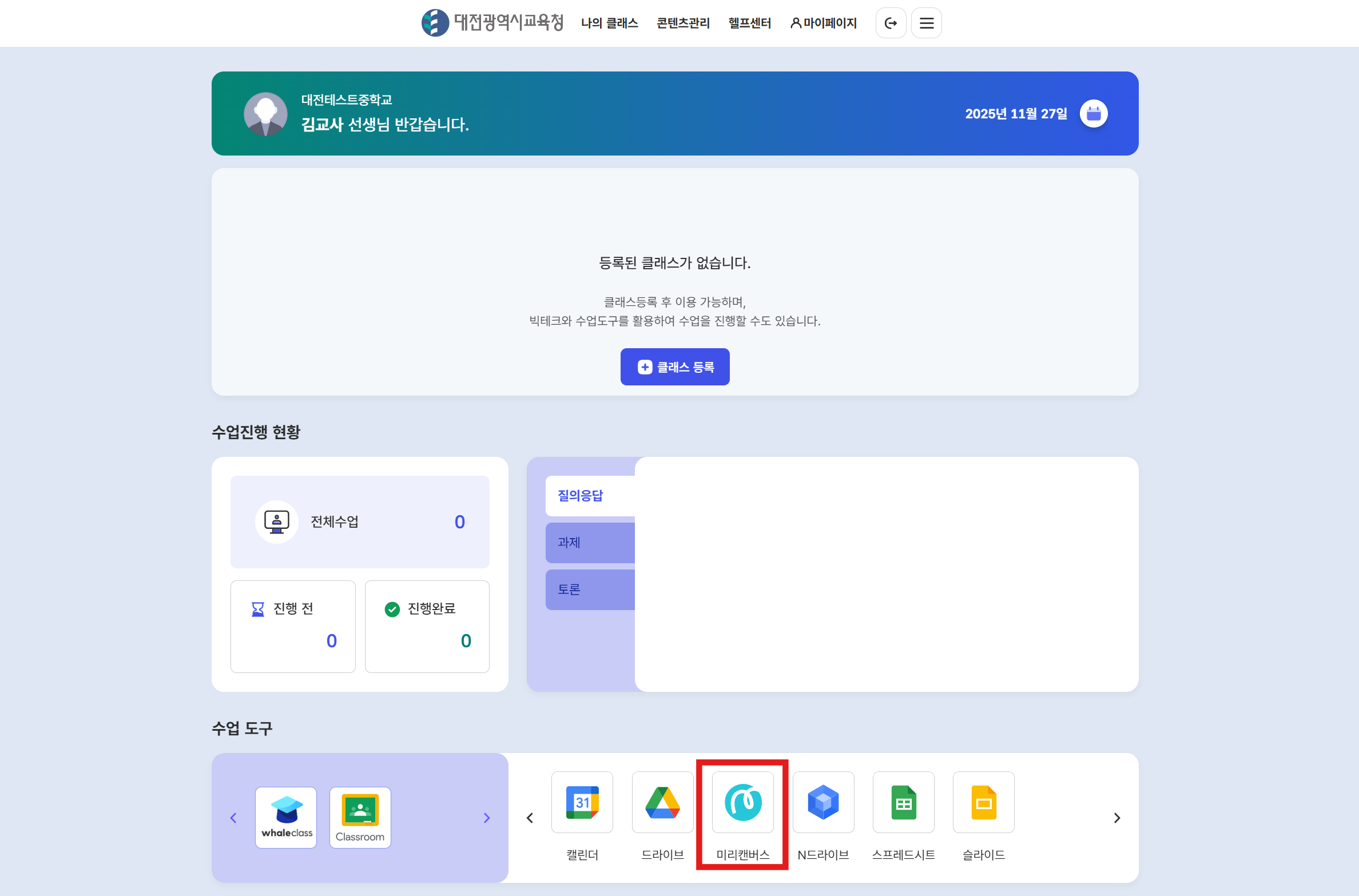Switch to the 과제 tab

[x=590, y=542]
